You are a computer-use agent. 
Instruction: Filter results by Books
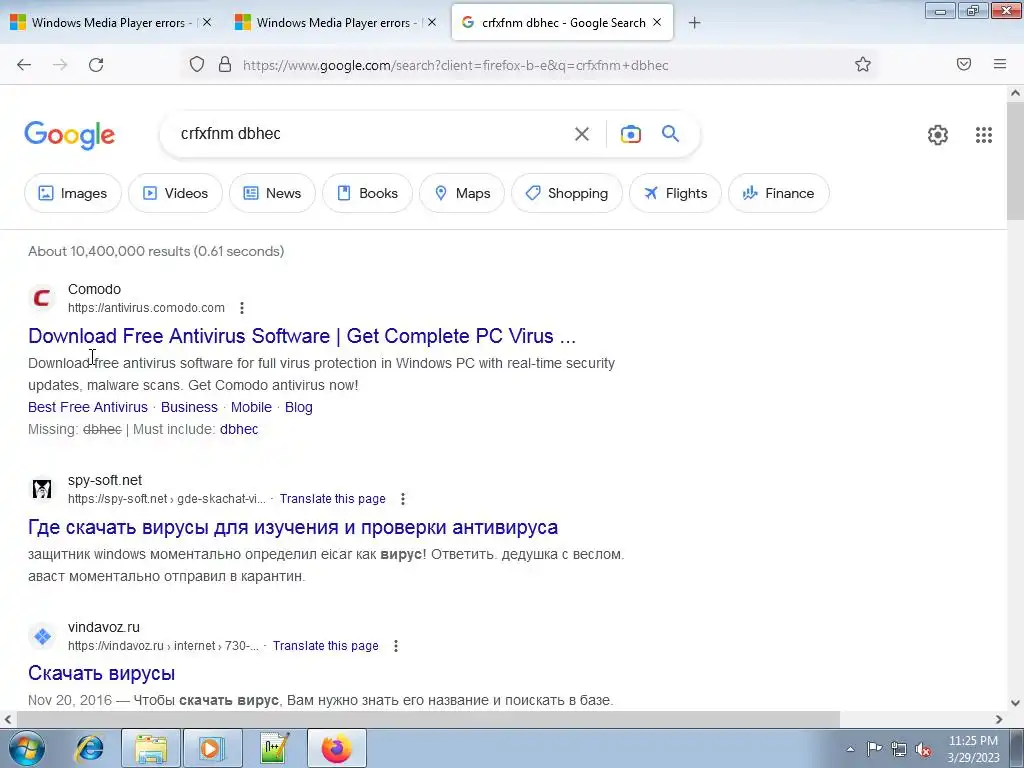(368, 193)
